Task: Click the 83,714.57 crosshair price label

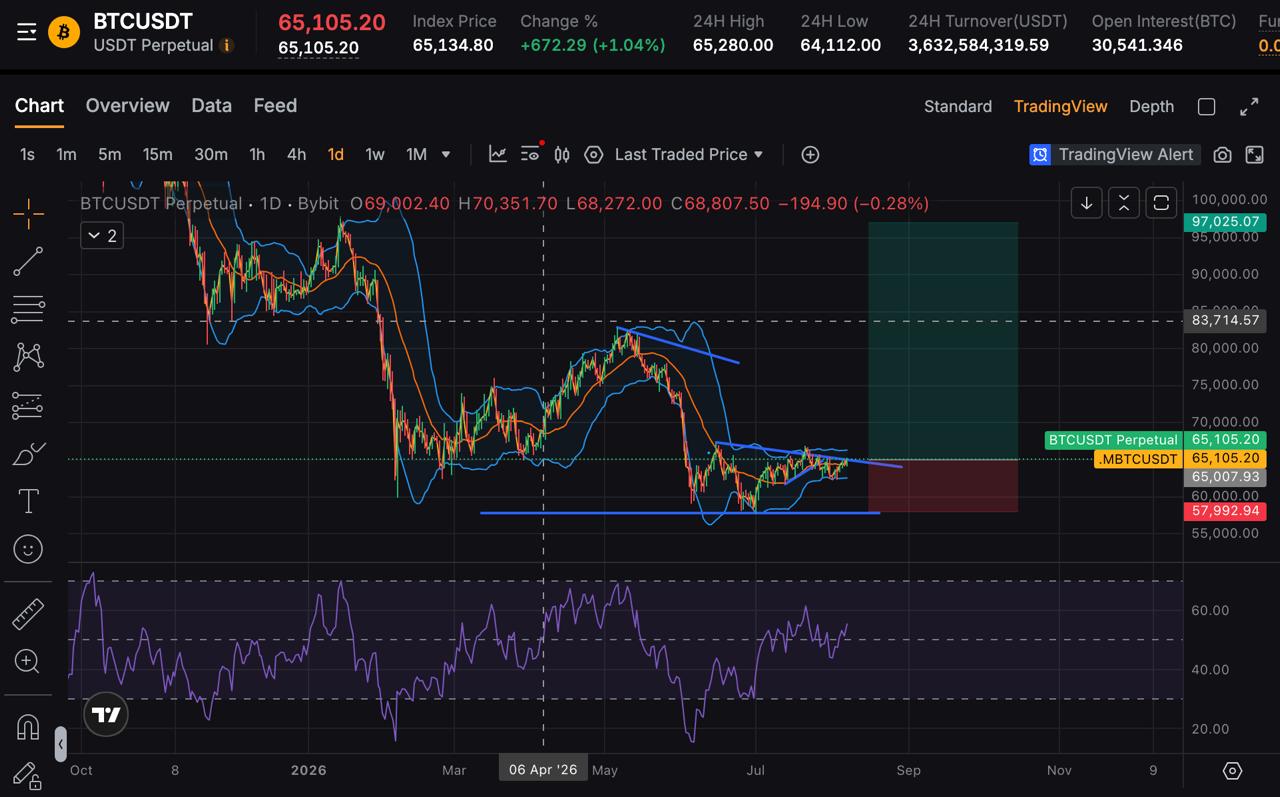Action: (1226, 321)
